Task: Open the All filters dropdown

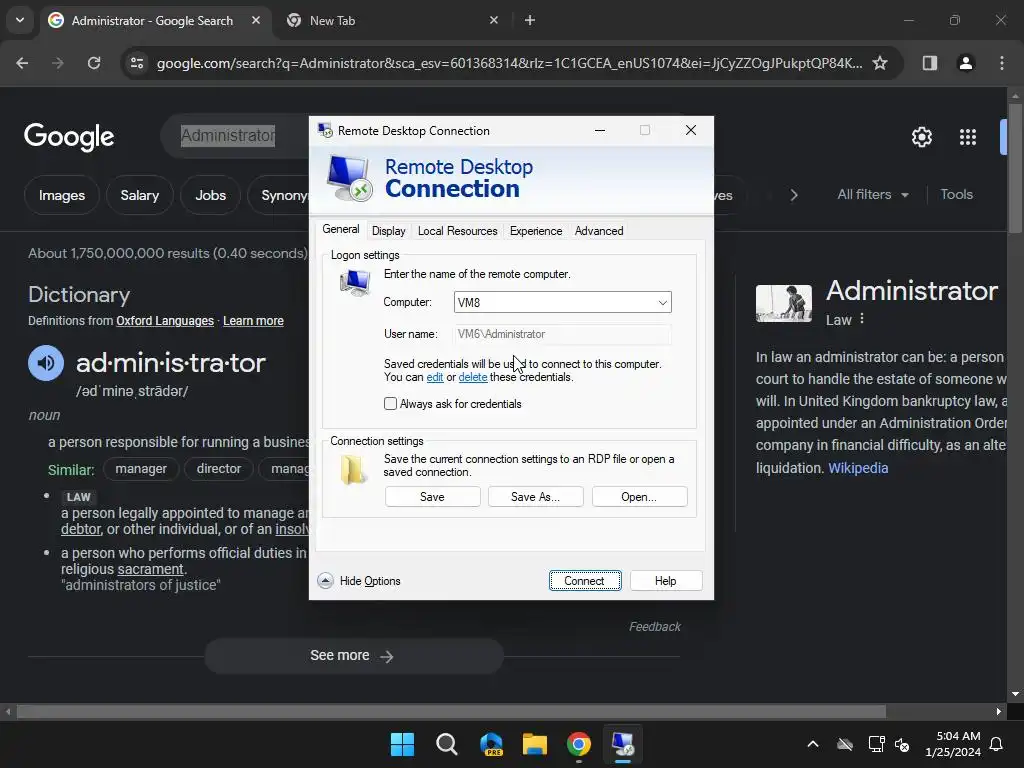Action: coord(872,195)
